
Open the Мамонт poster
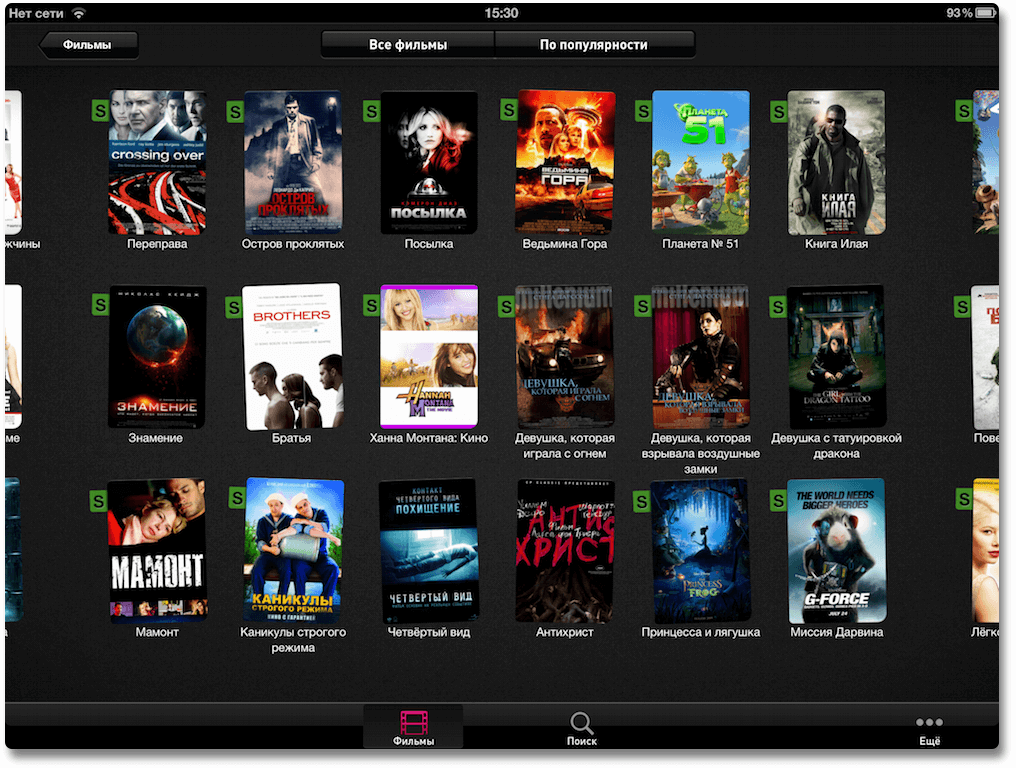point(157,551)
